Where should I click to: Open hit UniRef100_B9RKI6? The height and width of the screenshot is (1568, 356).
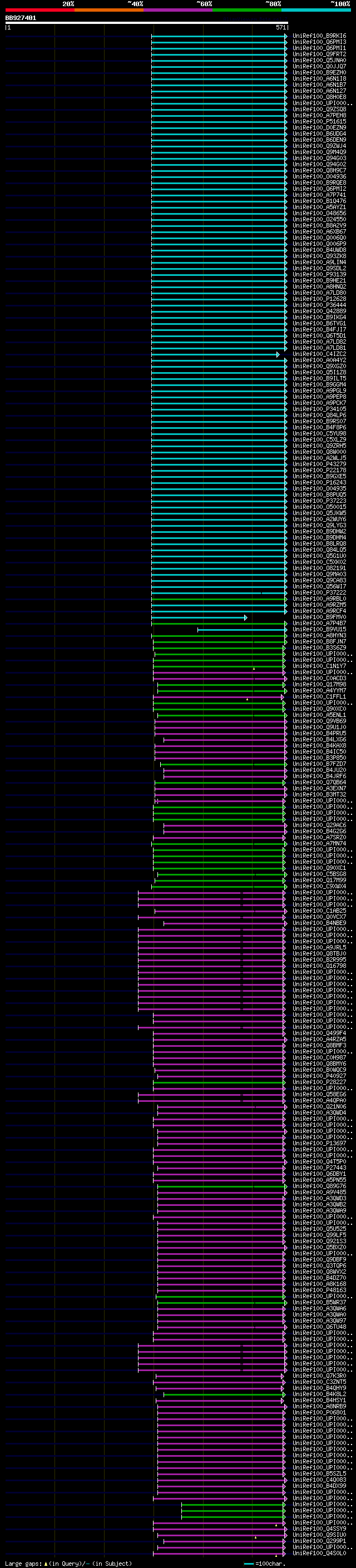point(319,36)
